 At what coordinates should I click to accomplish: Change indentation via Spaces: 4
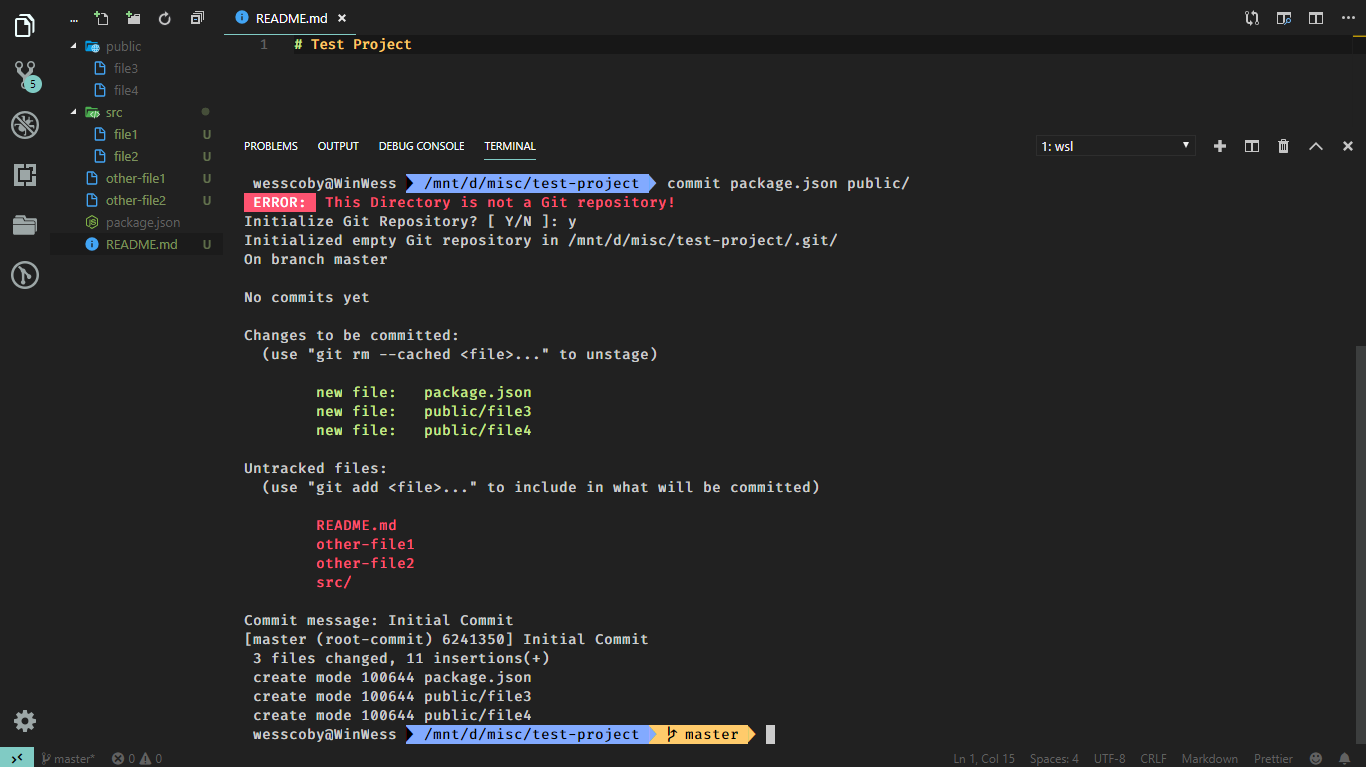click(x=1054, y=758)
